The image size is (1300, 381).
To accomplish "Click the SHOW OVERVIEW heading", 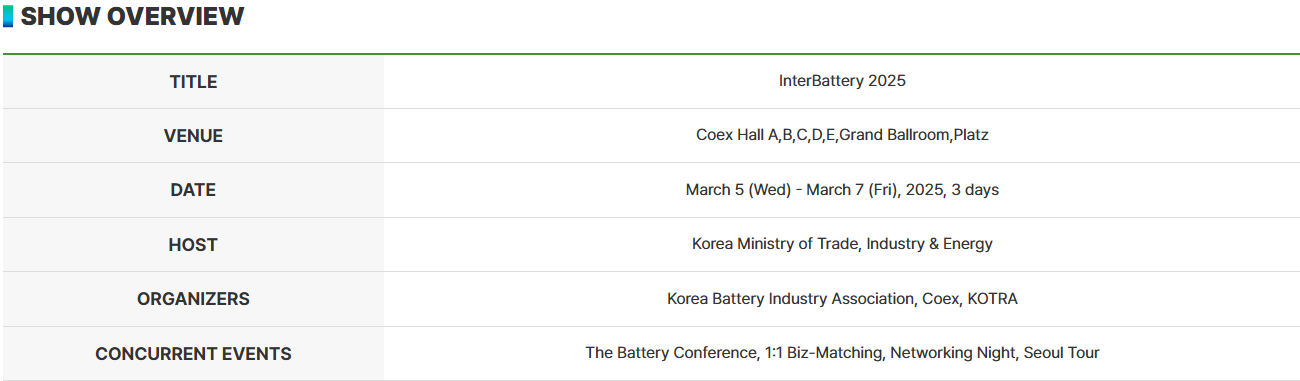I will 132,16.
